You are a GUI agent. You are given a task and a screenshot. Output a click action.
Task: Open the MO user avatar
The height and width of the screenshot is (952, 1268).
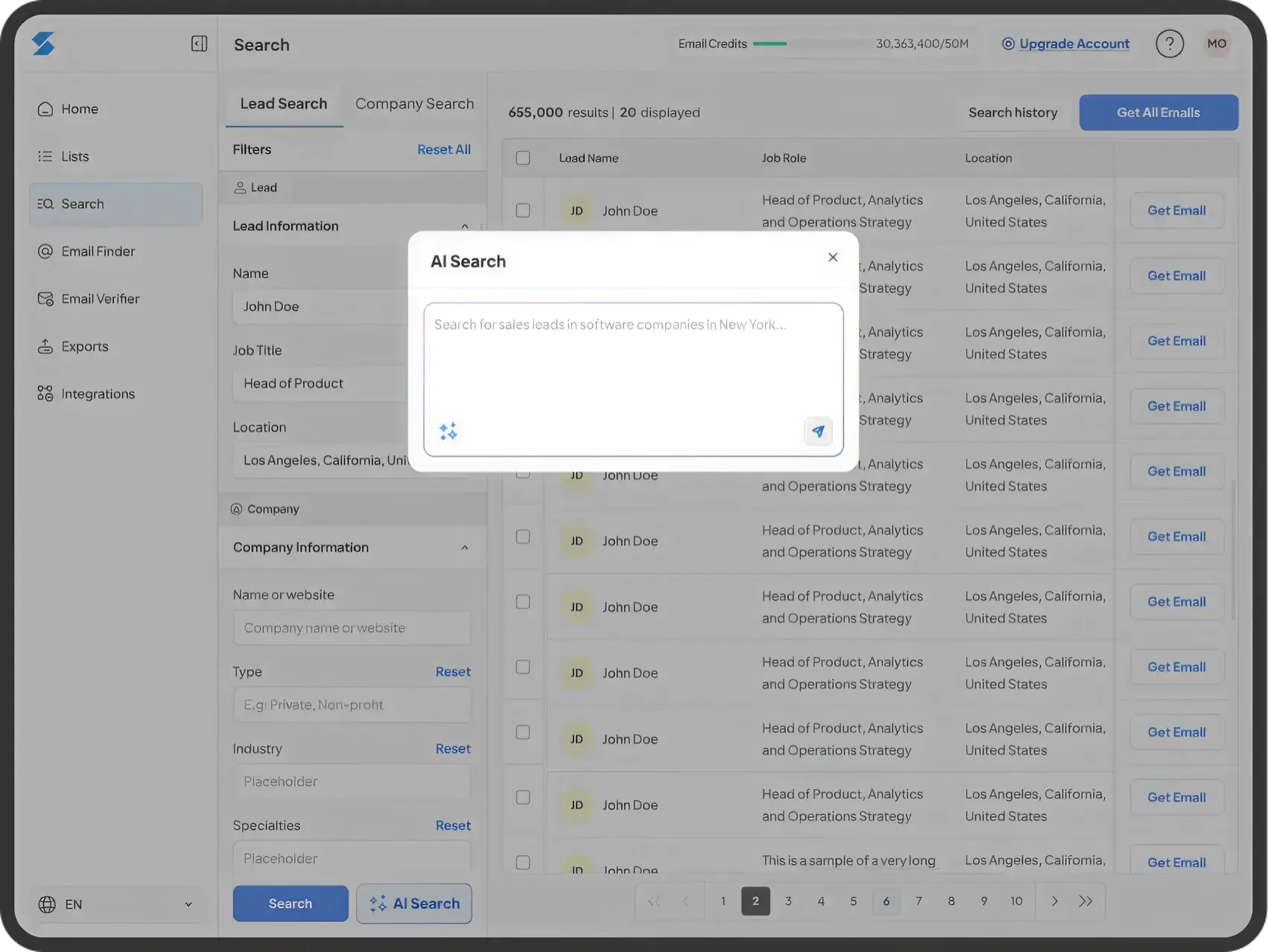point(1217,44)
